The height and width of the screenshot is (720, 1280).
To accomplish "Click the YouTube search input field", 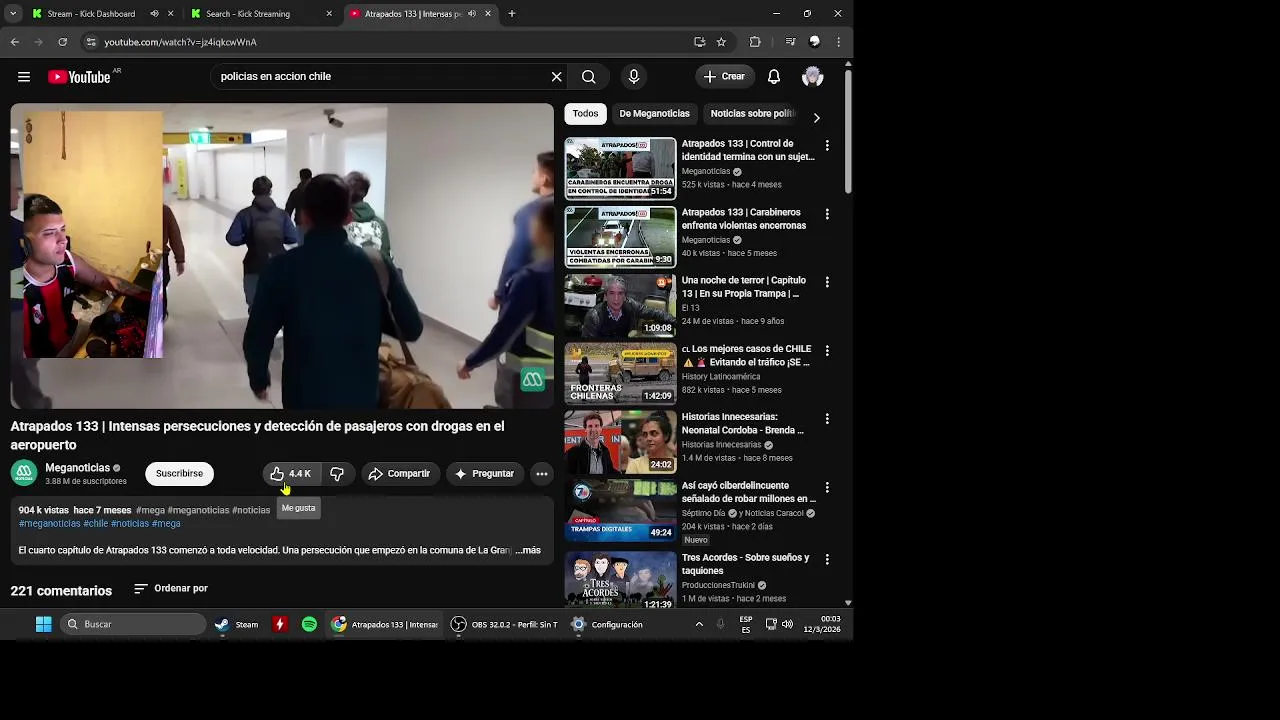I will pyautogui.click(x=383, y=77).
